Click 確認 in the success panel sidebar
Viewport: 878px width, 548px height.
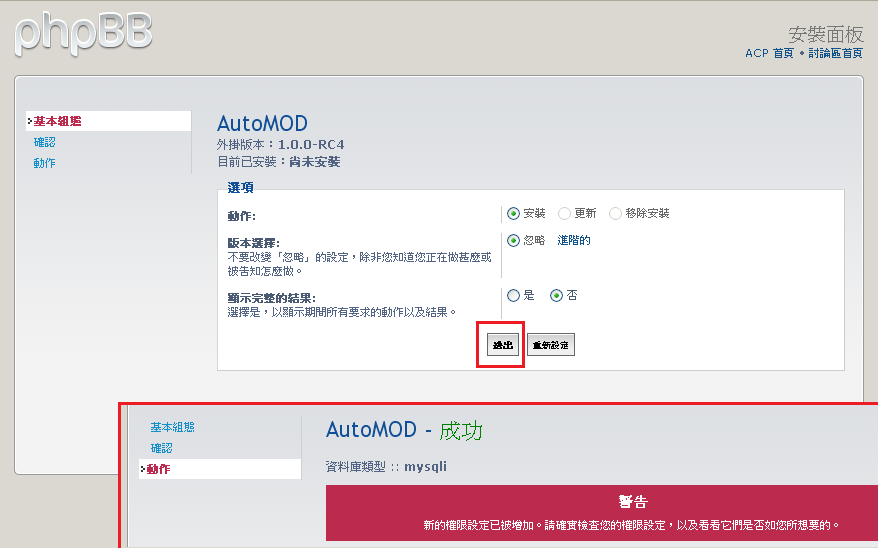161,448
